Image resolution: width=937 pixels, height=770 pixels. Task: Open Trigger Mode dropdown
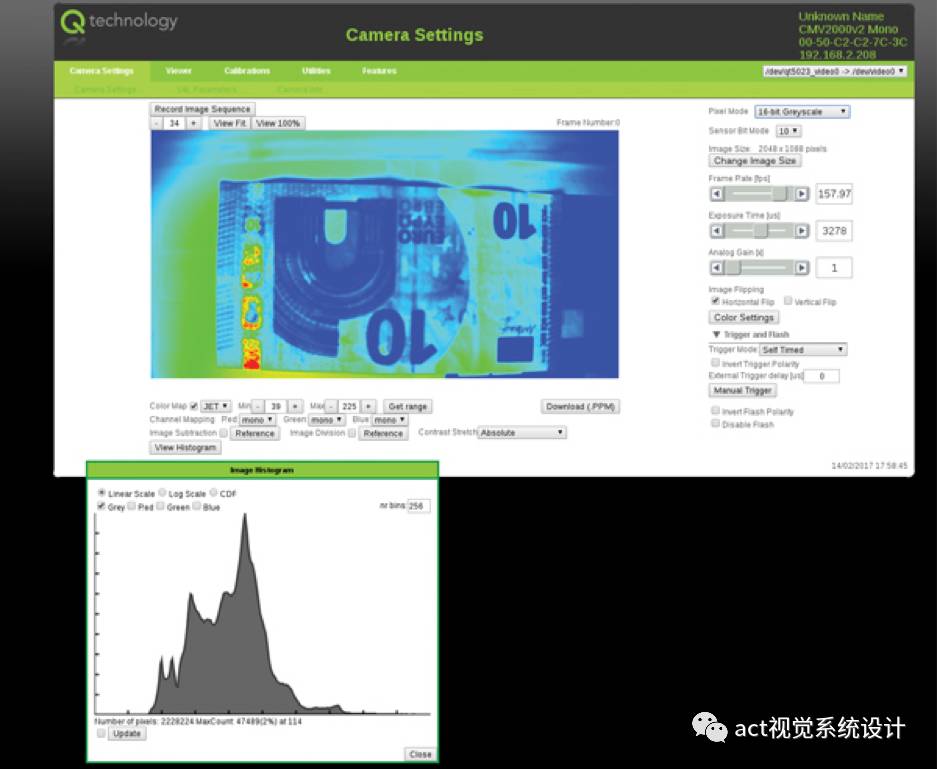click(x=803, y=349)
